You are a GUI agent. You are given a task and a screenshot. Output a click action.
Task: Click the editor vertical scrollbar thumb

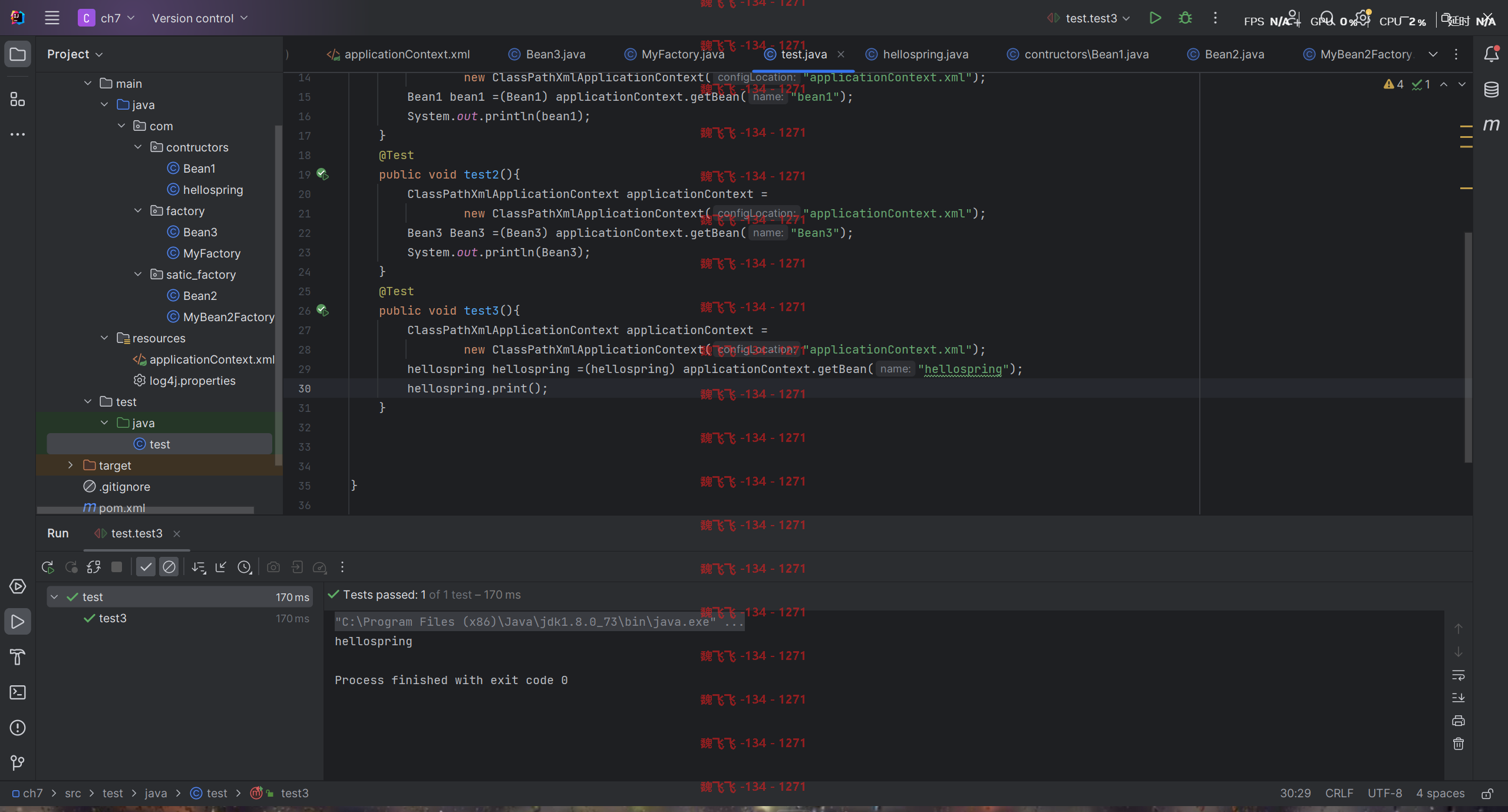click(1468, 348)
